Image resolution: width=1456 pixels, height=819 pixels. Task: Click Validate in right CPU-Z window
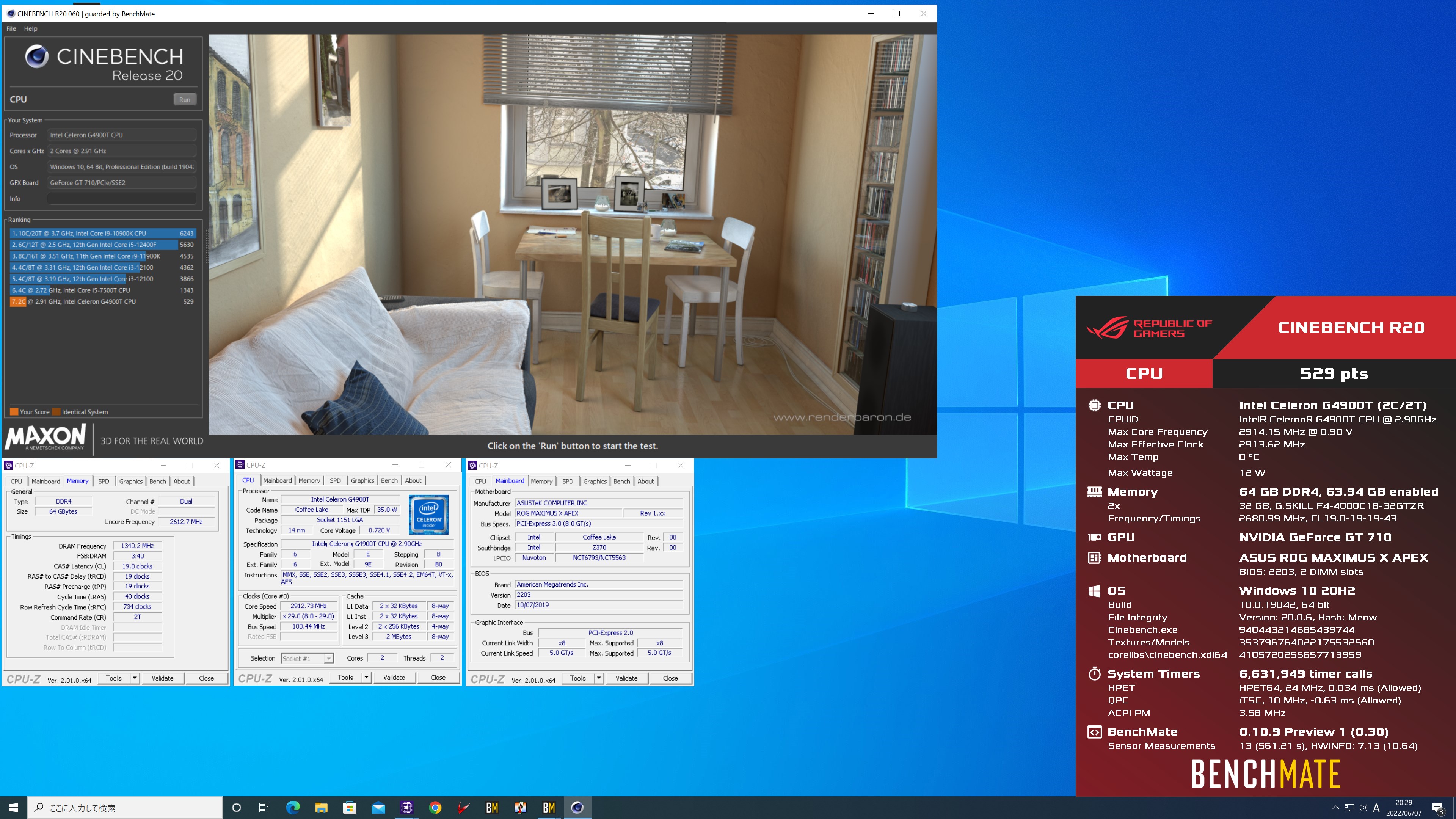click(x=626, y=678)
